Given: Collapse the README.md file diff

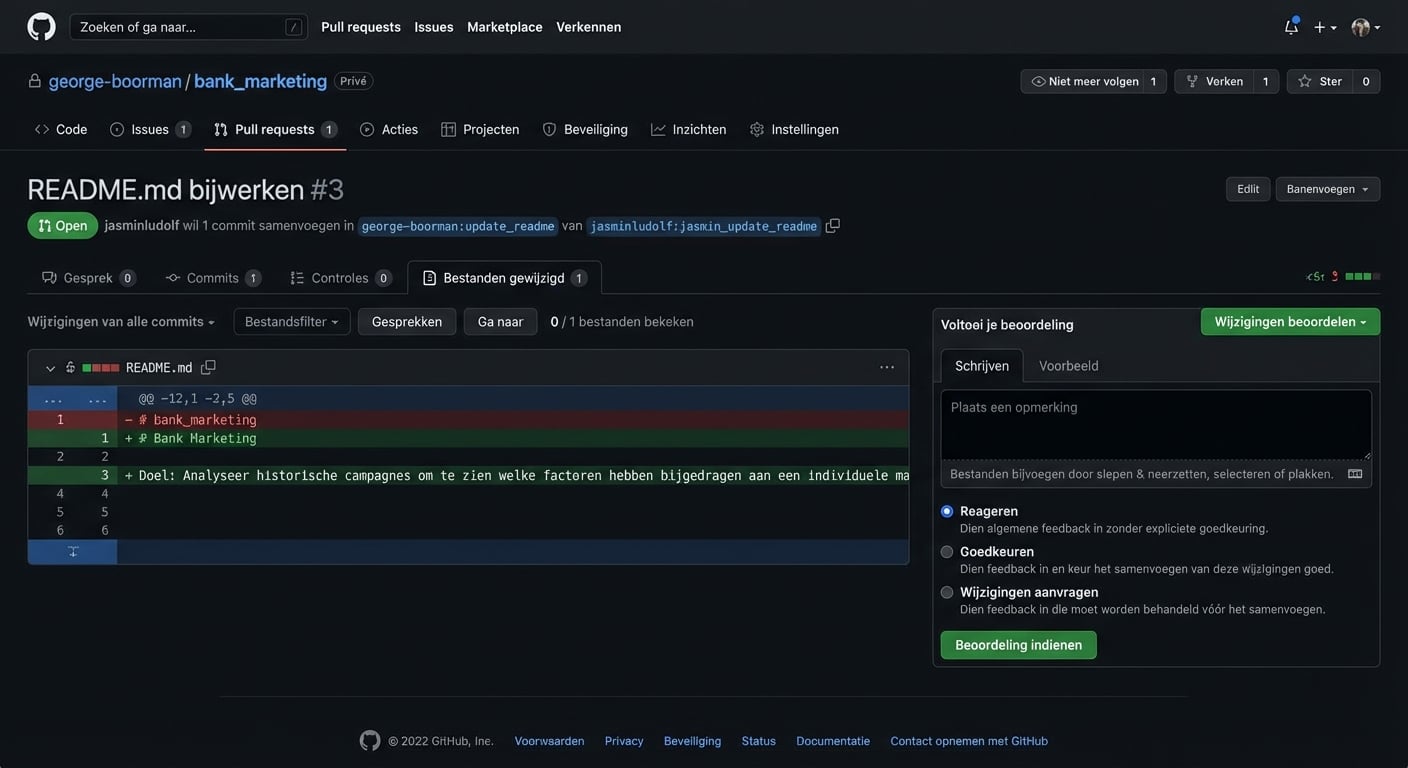Looking at the screenshot, I should 51,368.
